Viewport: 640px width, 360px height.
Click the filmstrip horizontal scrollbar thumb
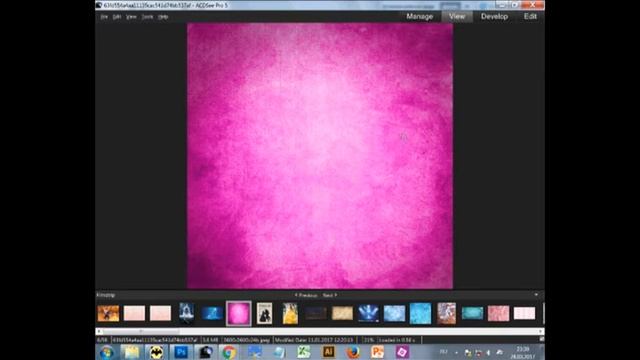pos(141,331)
